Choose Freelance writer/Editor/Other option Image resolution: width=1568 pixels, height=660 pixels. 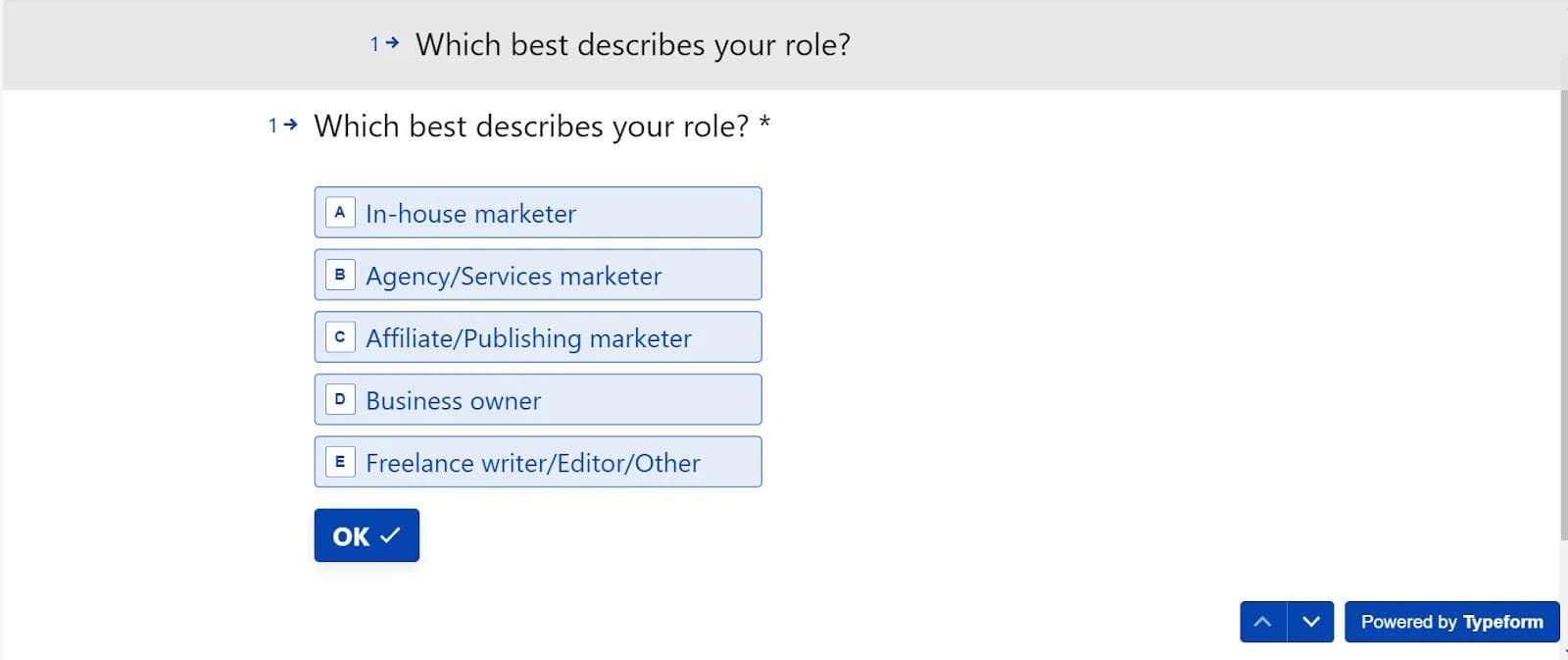[x=537, y=462]
